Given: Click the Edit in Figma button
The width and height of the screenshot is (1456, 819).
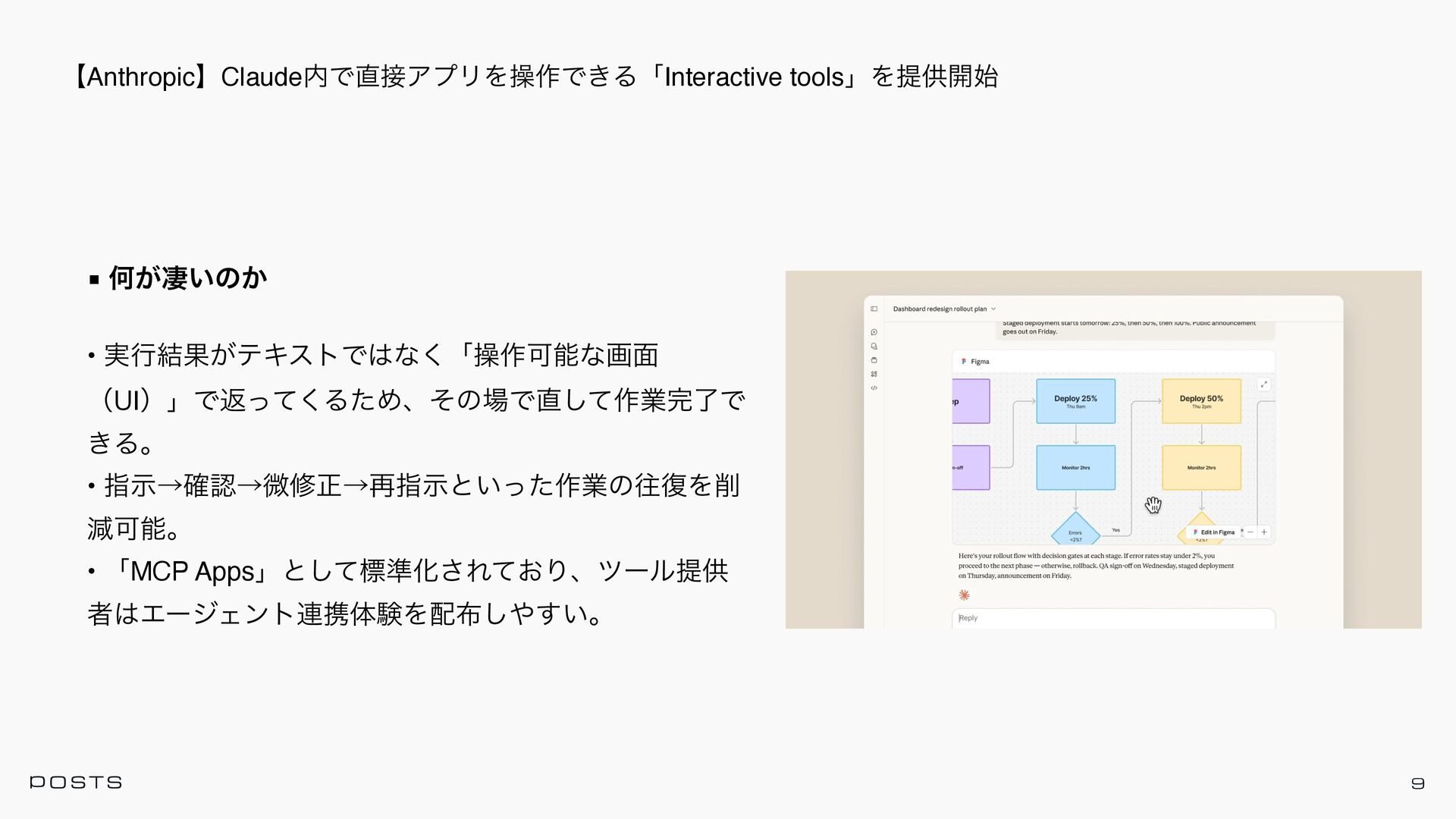Looking at the screenshot, I should [1214, 532].
